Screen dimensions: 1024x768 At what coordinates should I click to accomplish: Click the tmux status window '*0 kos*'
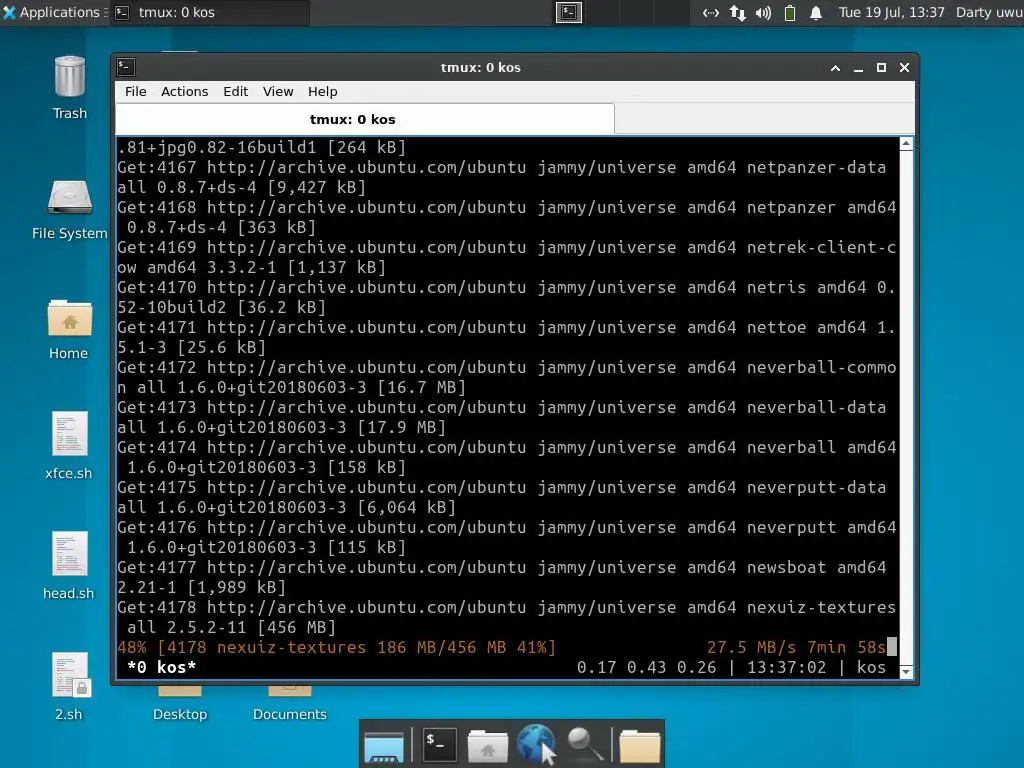point(161,667)
